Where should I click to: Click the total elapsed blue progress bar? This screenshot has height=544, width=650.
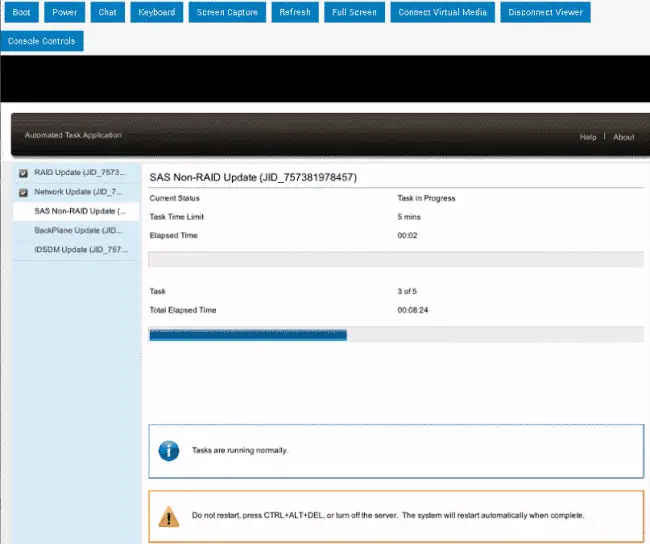tap(248, 335)
